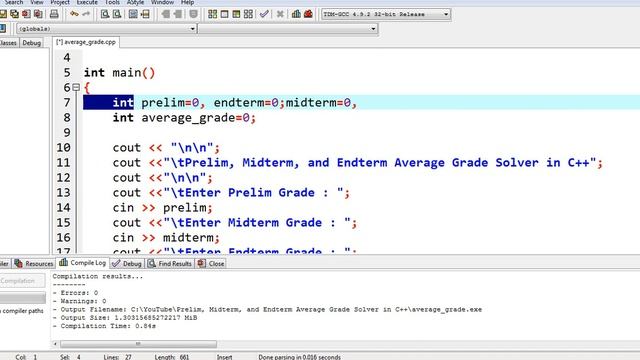This screenshot has height=360, width=640.
Task: Click on 'int main()' code line
Action: tap(120, 73)
